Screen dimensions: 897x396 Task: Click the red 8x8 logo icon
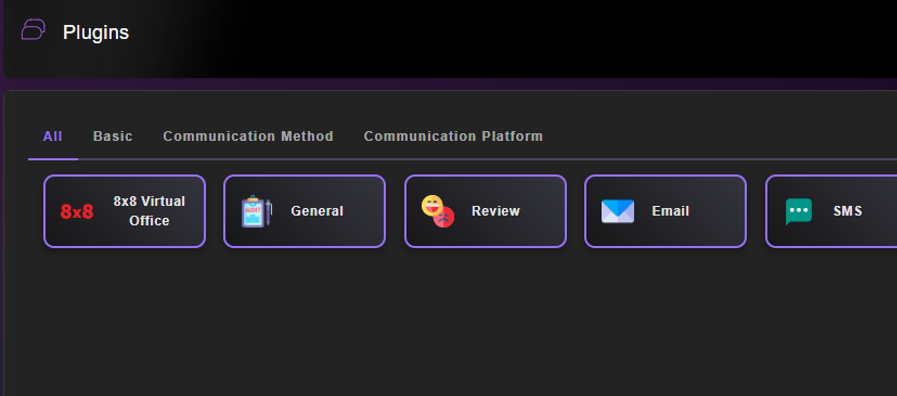pyautogui.click(x=77, y=212)
